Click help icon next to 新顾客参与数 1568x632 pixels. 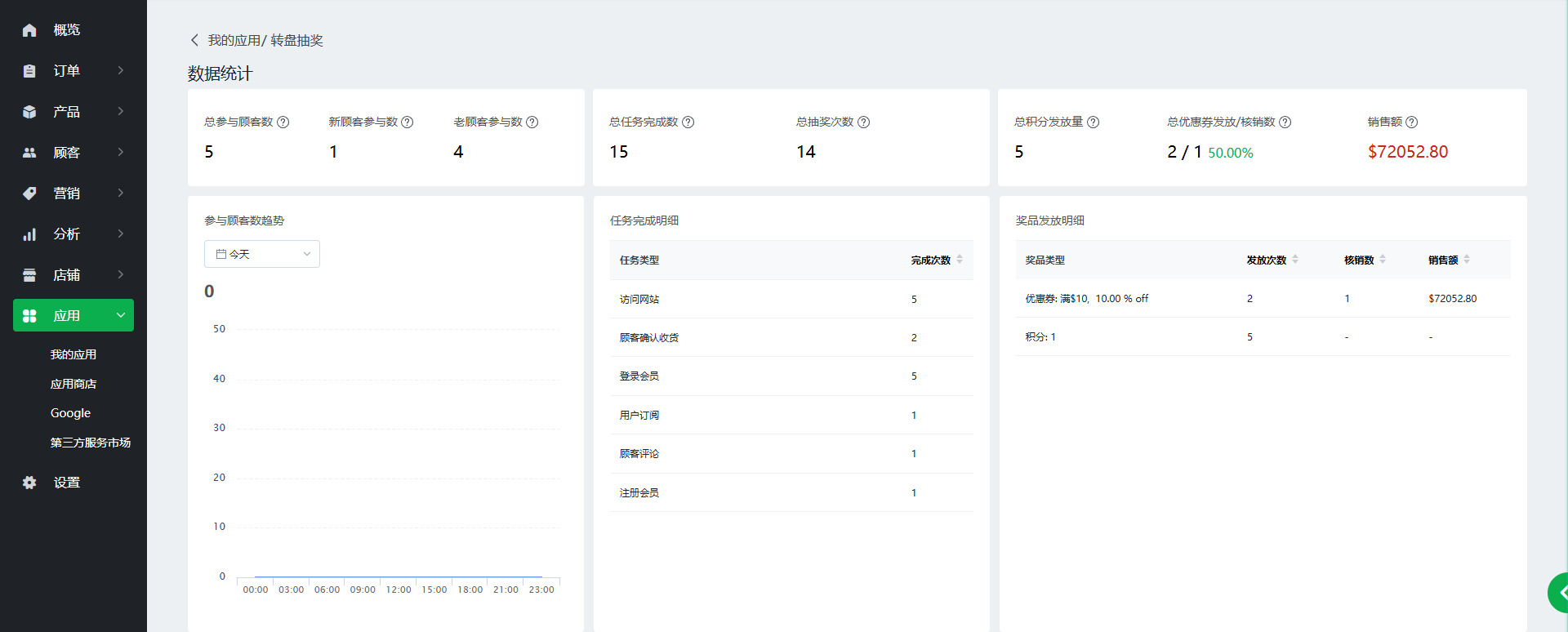click(x=408, y=122)
